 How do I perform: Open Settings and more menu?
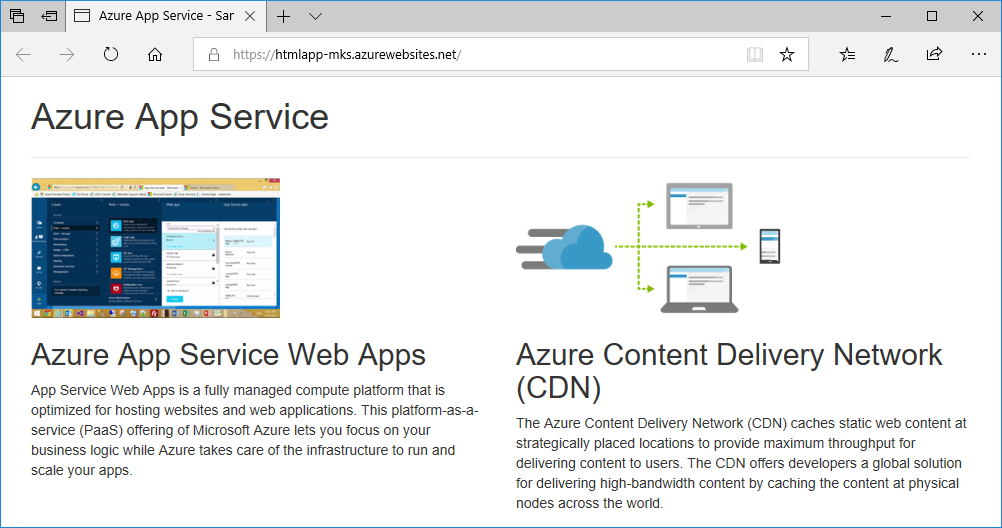978,54
